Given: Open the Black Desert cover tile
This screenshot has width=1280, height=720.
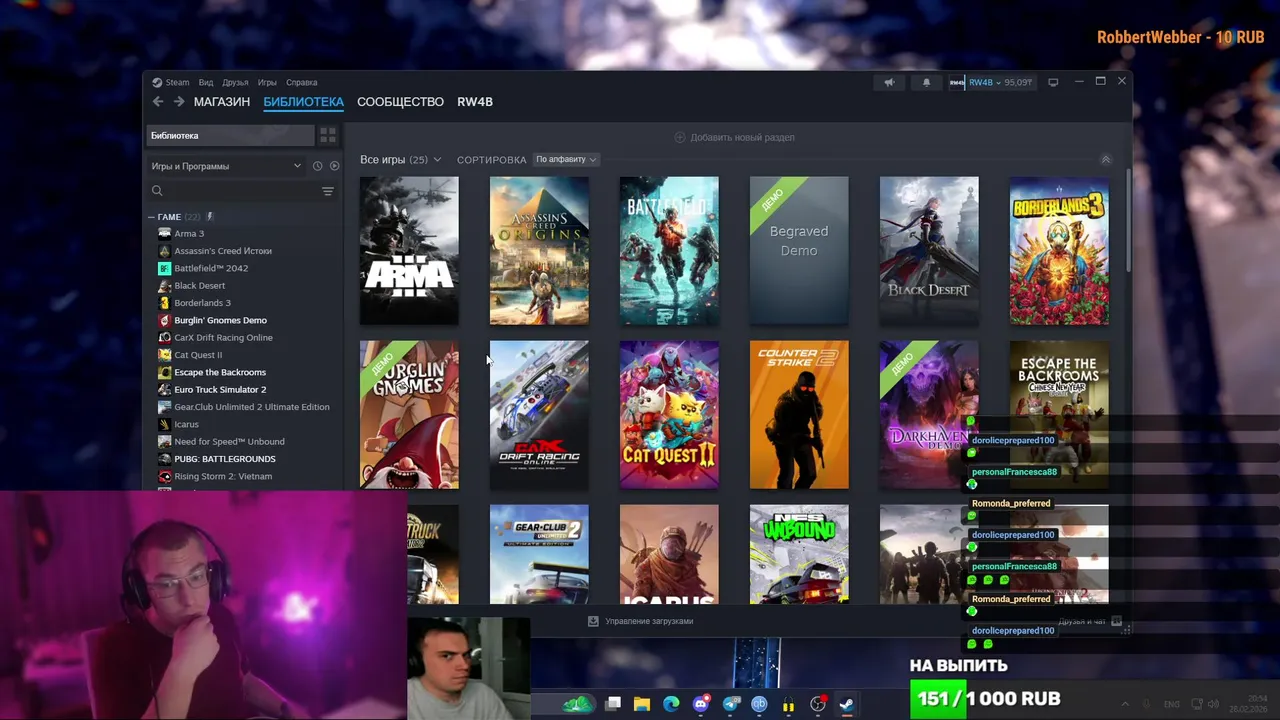Looking at the screenshot, I should tap(929, 251).
